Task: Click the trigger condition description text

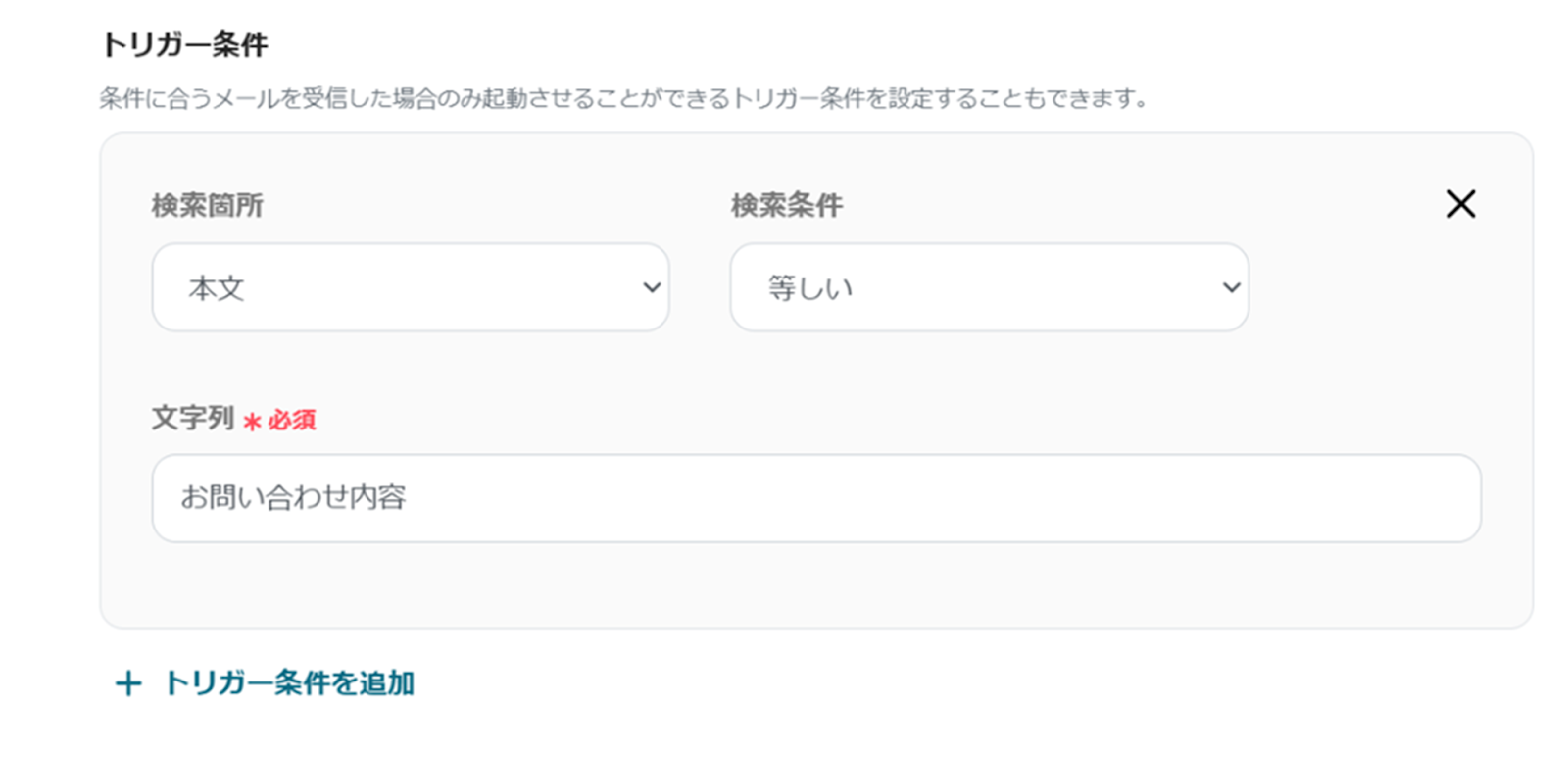Action: click(x=623, y=98)
